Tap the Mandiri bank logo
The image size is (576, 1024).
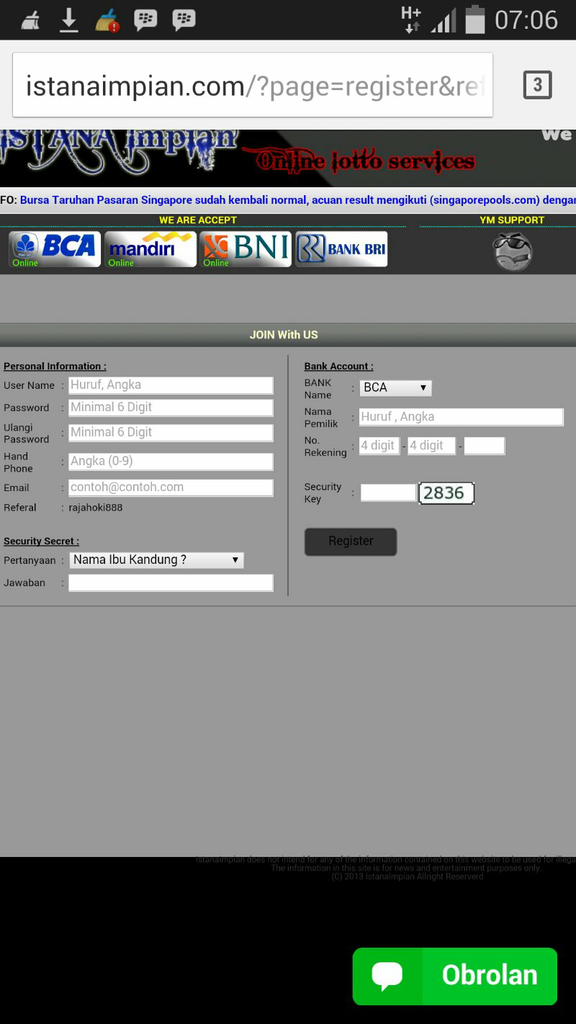click(x=150, y=249)
